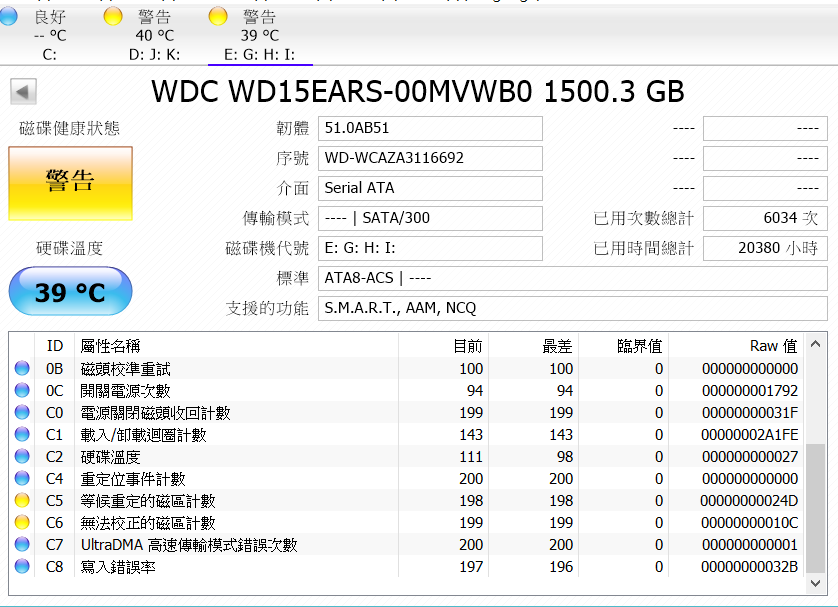Click the serial number field WD-WCAZA3116692

(430, 158)
